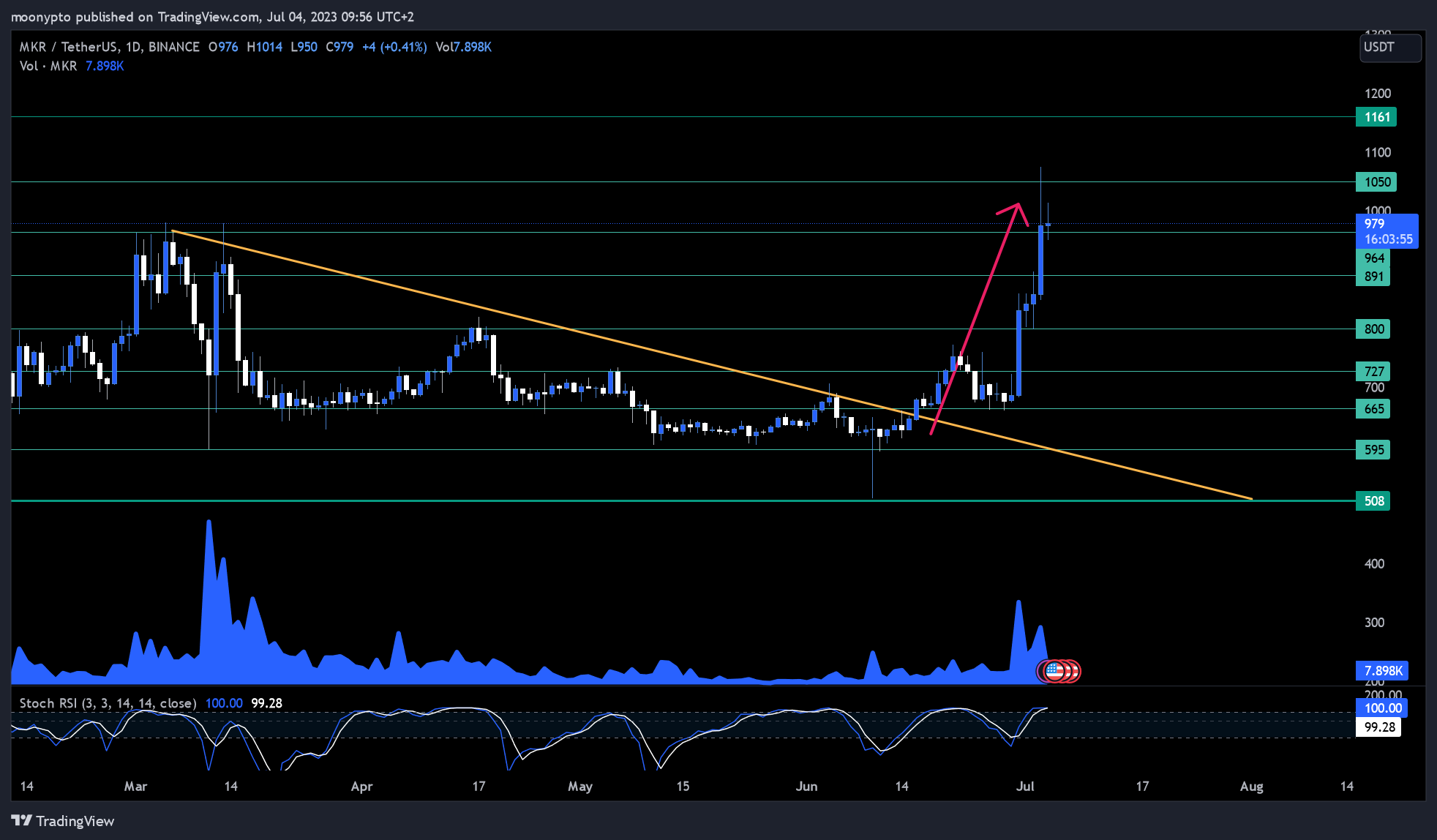Select the 595 price level label

(x=1373, y=450)
